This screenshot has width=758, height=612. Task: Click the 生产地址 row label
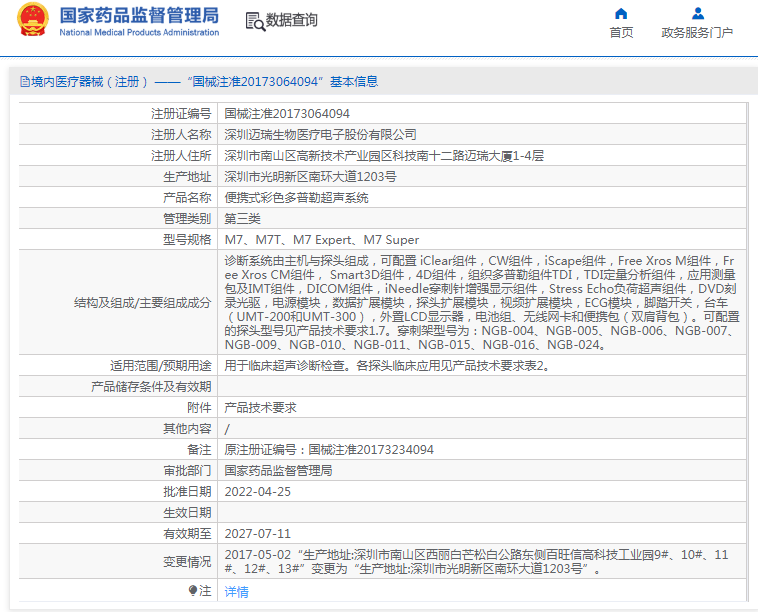[187, 176]
